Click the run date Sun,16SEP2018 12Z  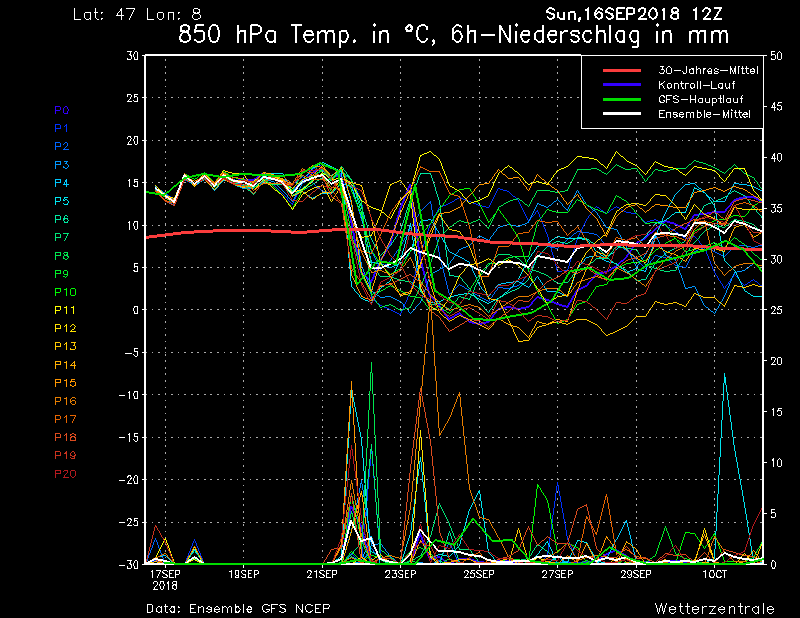tap(634, 14)
